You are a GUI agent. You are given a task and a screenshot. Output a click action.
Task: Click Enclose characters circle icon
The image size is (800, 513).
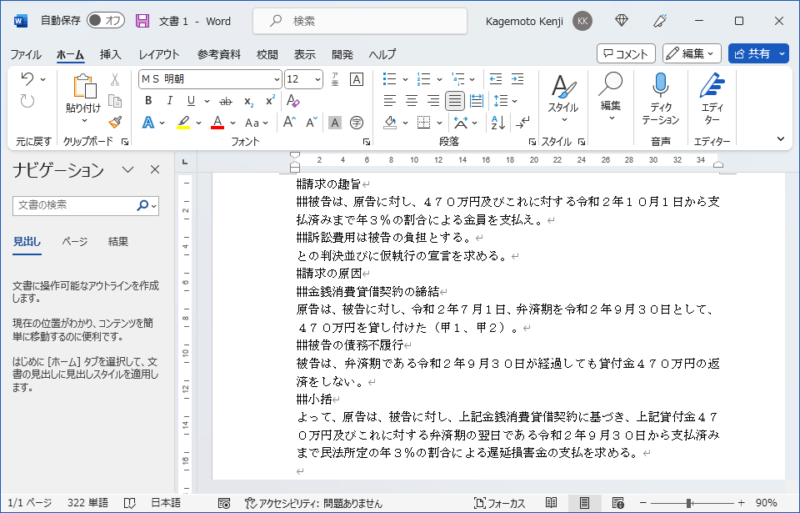pyautogui.click(x=357, y=123)
